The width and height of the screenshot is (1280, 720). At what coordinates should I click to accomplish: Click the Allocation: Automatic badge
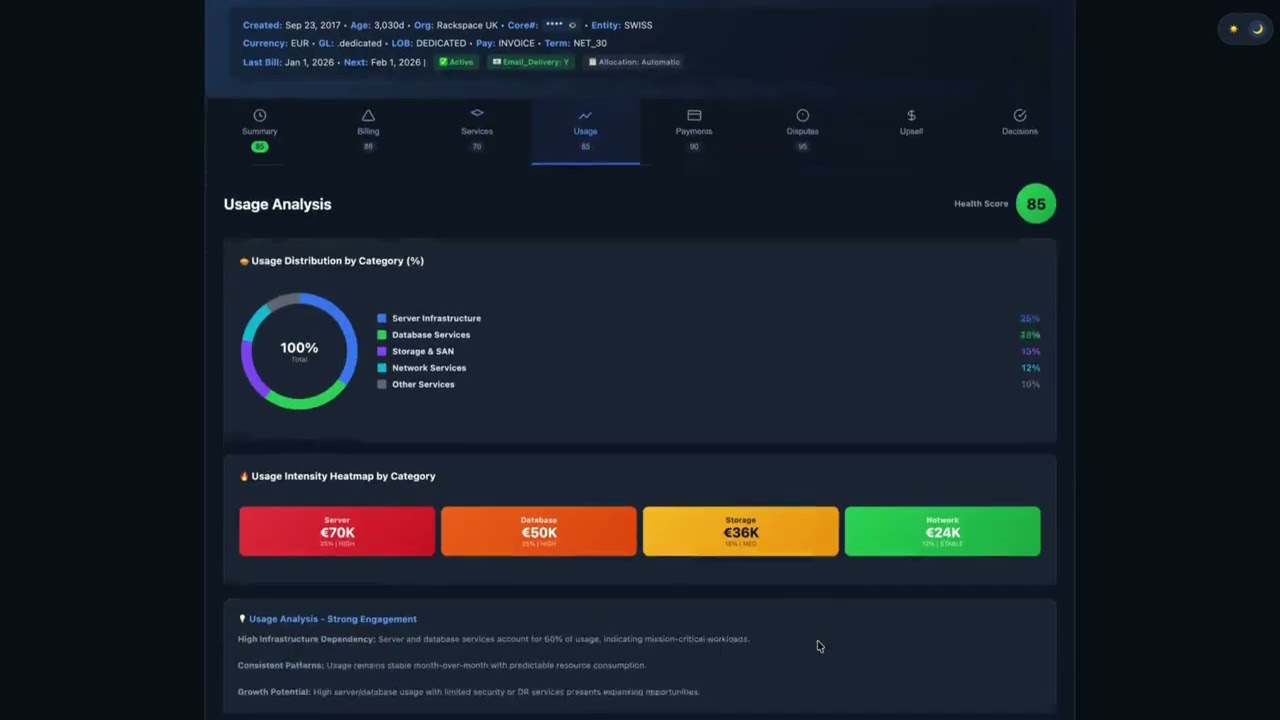tap(634, 62)
